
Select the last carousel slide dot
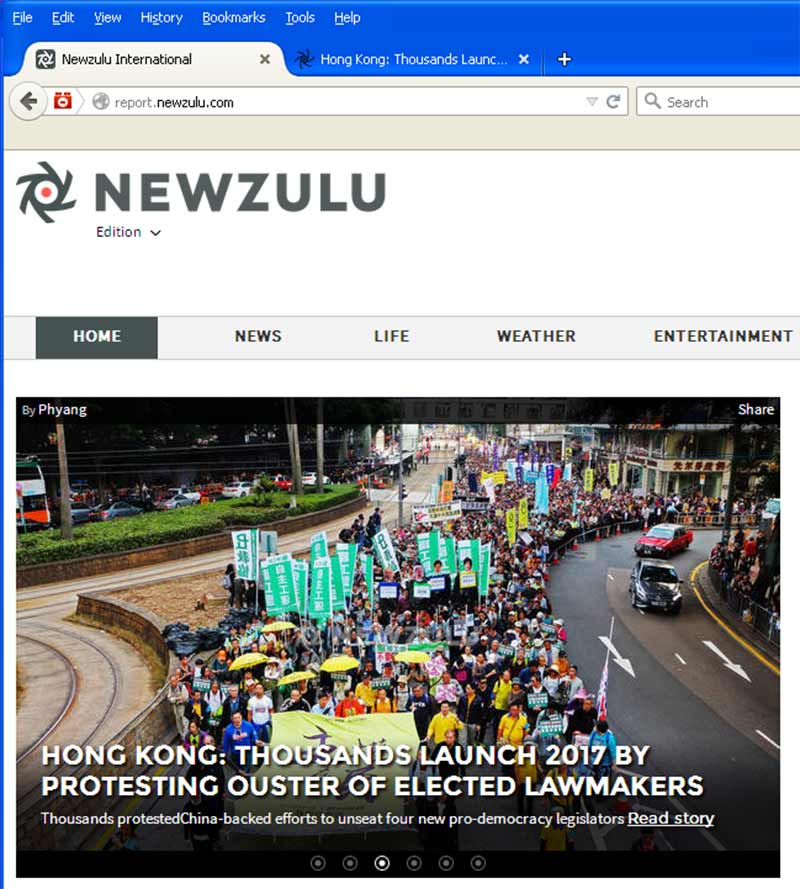click(x=478, y=863)
